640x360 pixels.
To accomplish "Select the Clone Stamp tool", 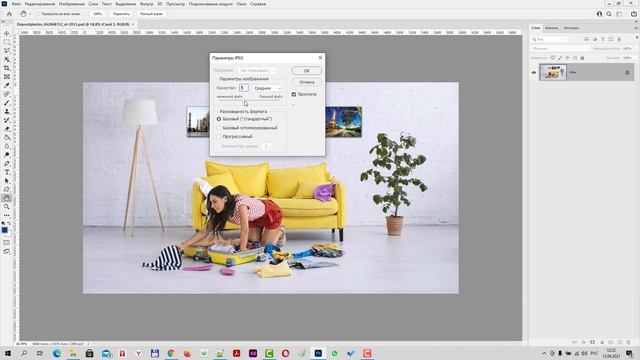I will click(7, 111).
